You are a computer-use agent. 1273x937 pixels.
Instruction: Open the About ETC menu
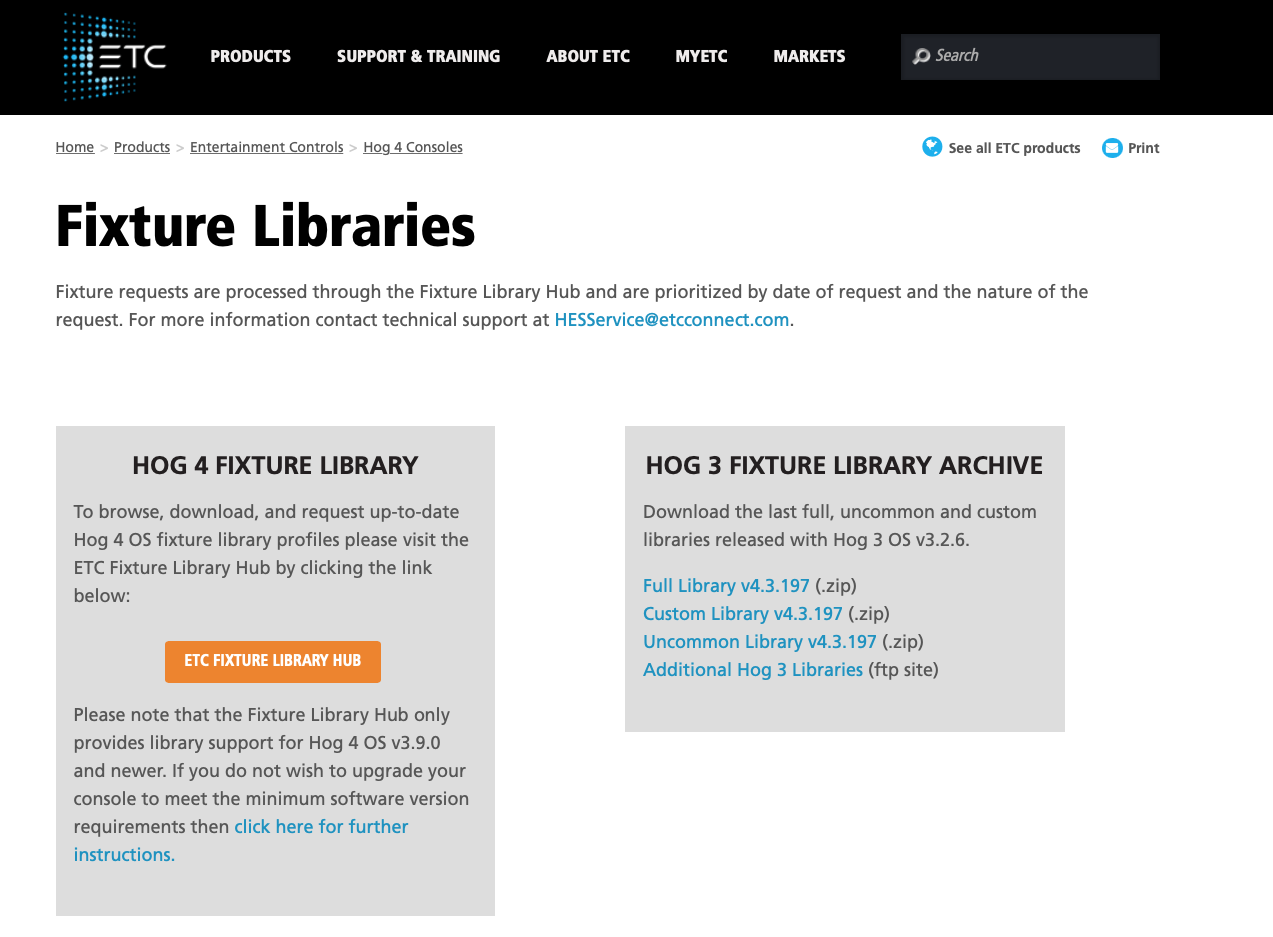click(x=588, y=57)
